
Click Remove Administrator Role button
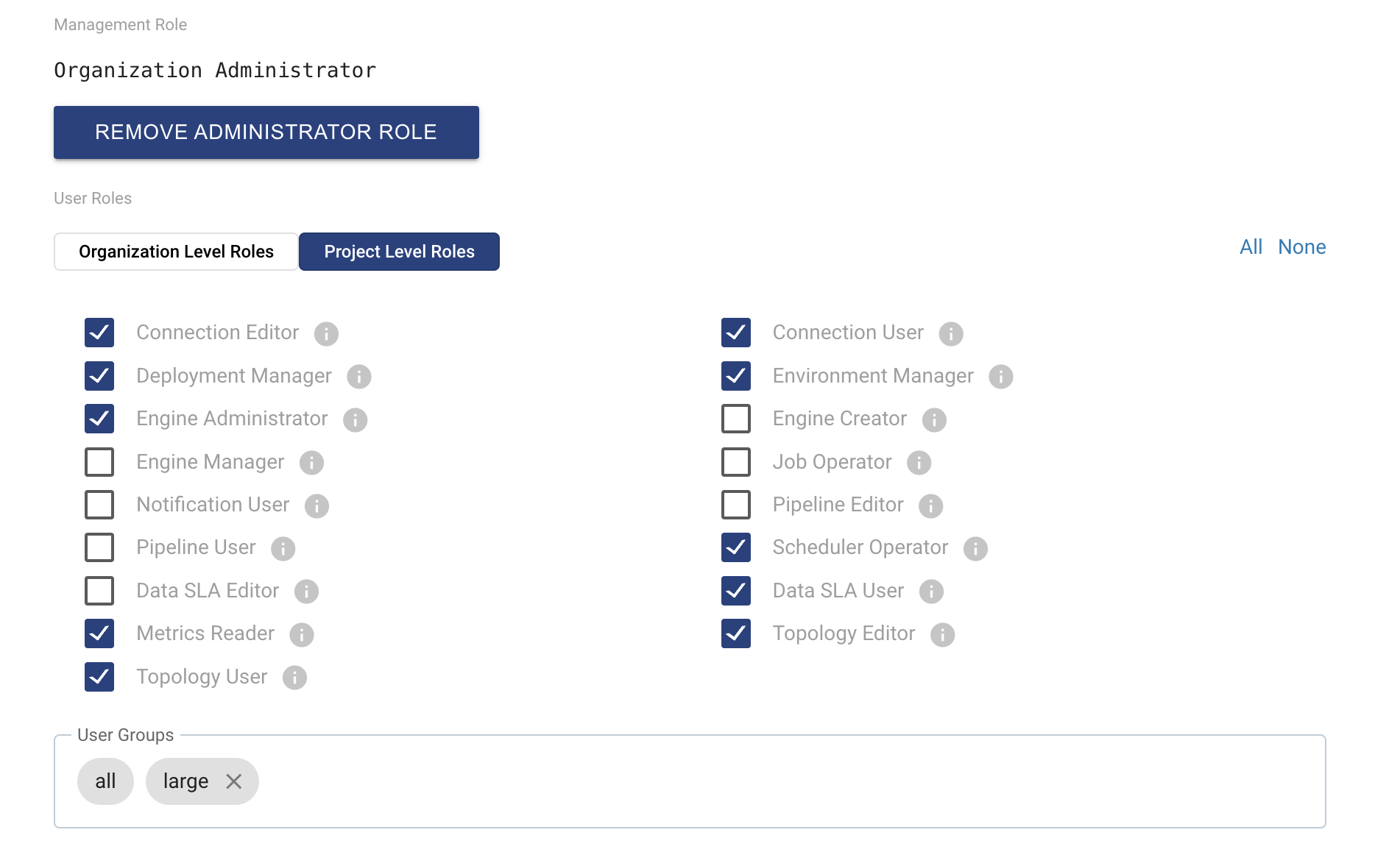click(266, 132)
